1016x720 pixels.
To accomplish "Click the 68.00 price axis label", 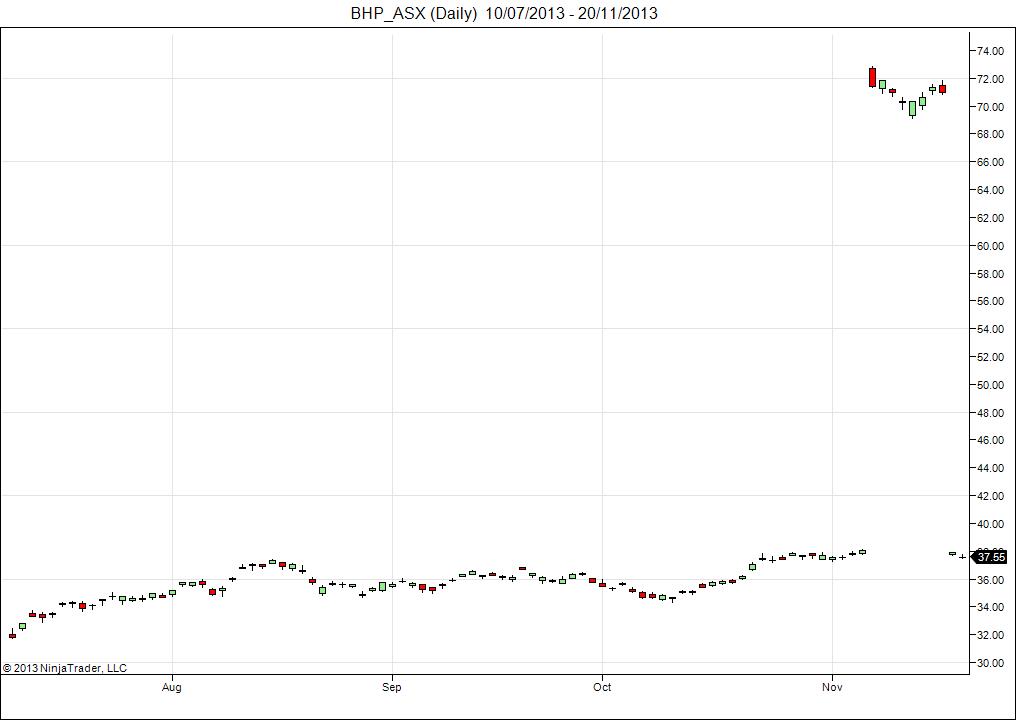I will [x=991, y=134].
